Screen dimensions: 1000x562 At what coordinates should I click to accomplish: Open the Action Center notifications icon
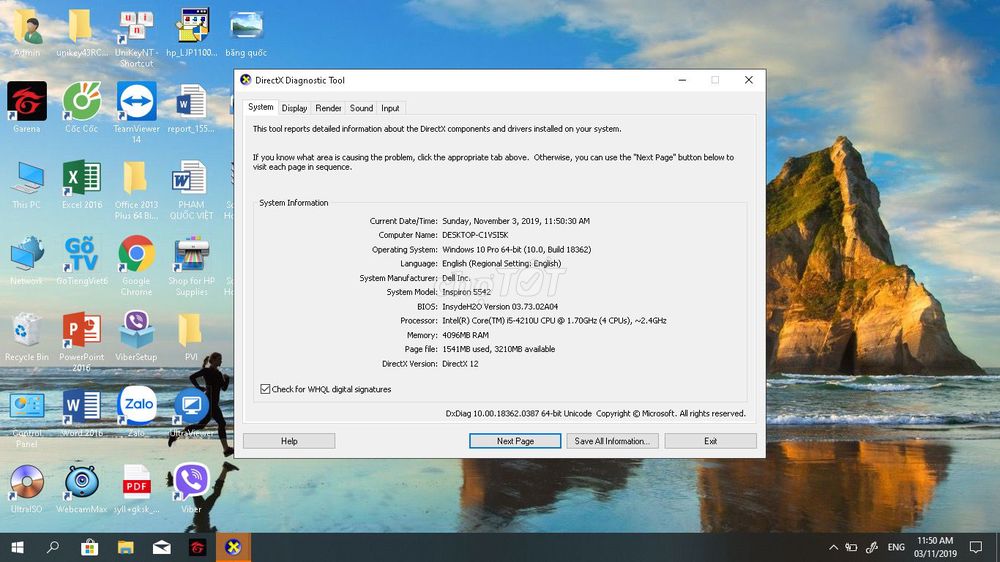[975, 547]
